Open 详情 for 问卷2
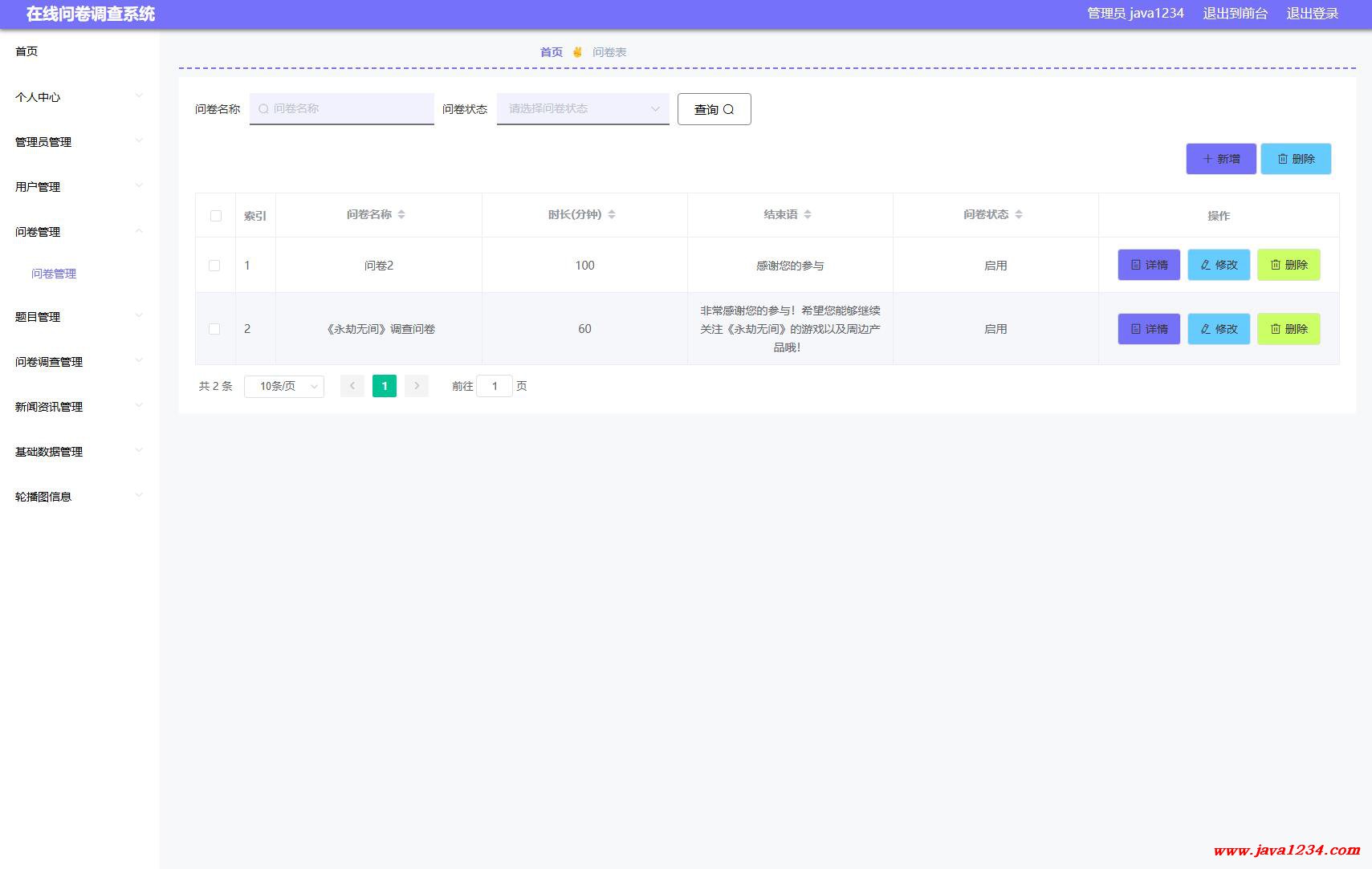The width and height of the screenshot is (1372, 869). tap(1149, 265)
